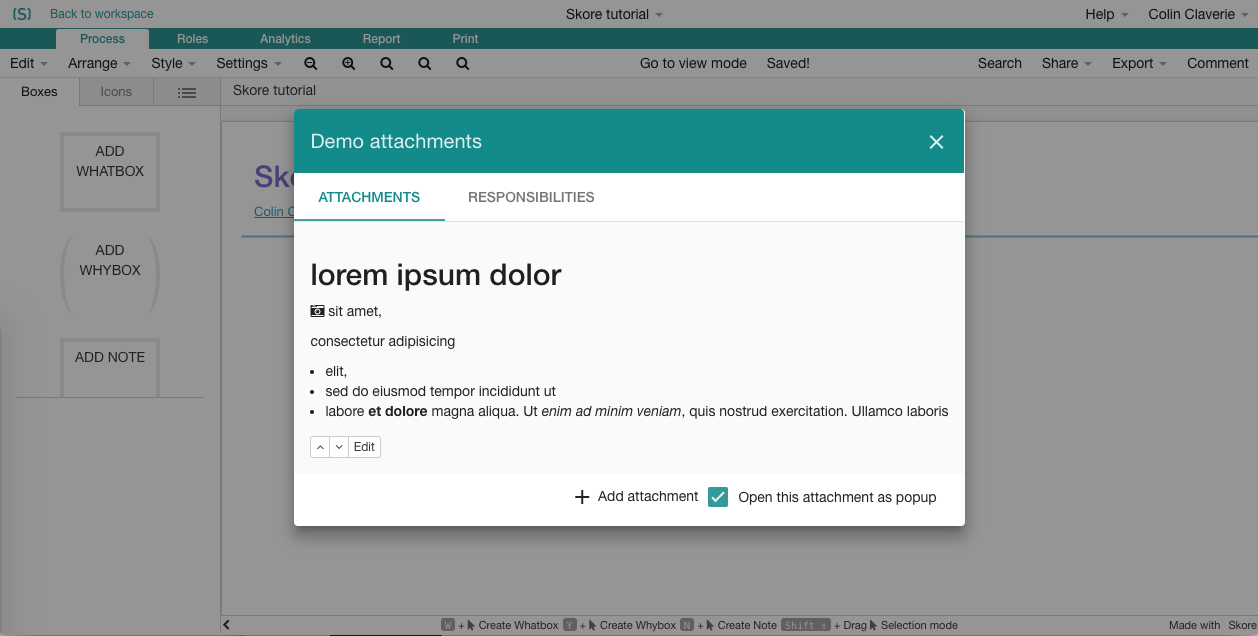Screen dimensions: 1258x636
Task: Click the 'Saved!' status text
Action: click(788, 63)
